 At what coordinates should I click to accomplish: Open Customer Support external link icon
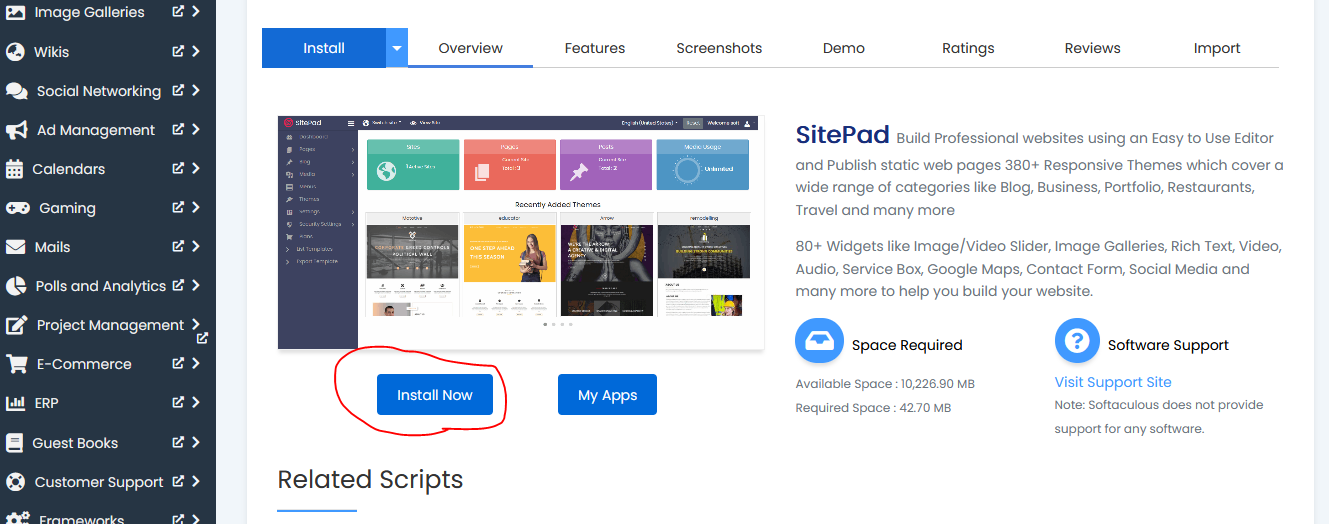point(178,481)
